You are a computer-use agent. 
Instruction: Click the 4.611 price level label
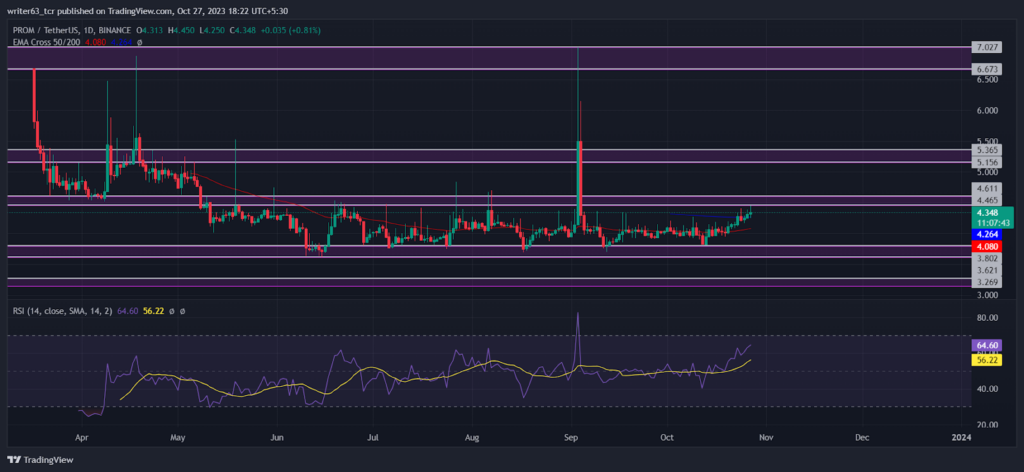point(985,187)
